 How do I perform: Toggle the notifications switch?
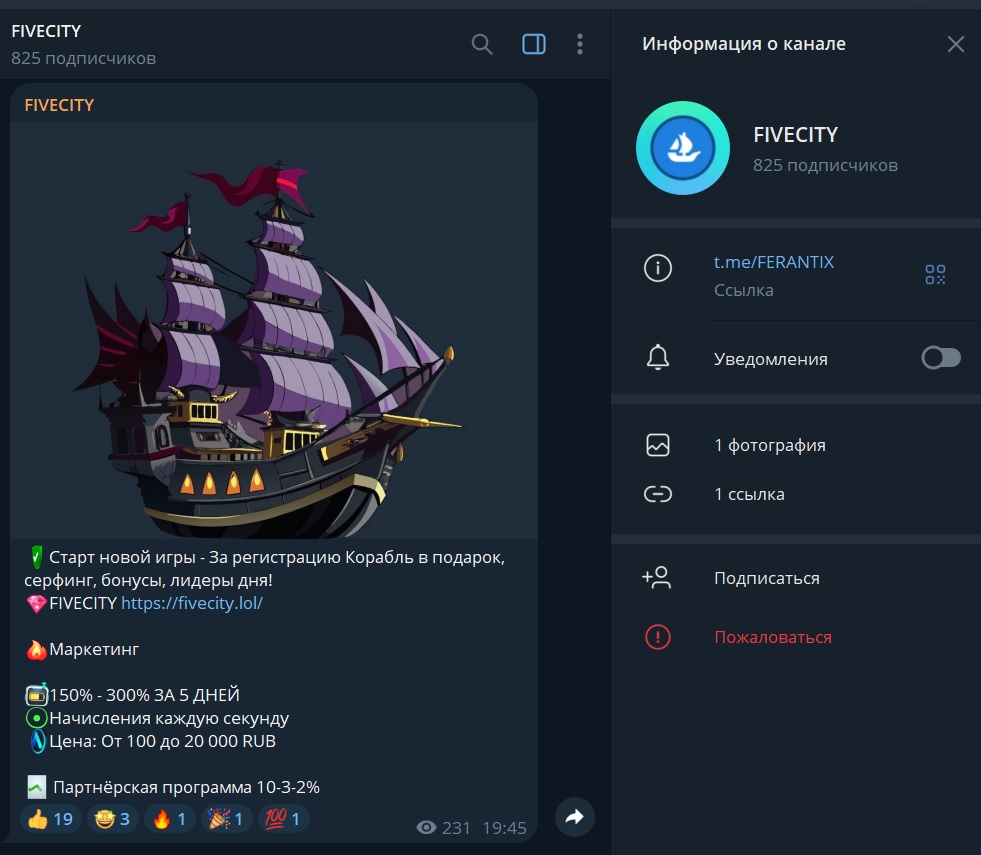point(941,358)
